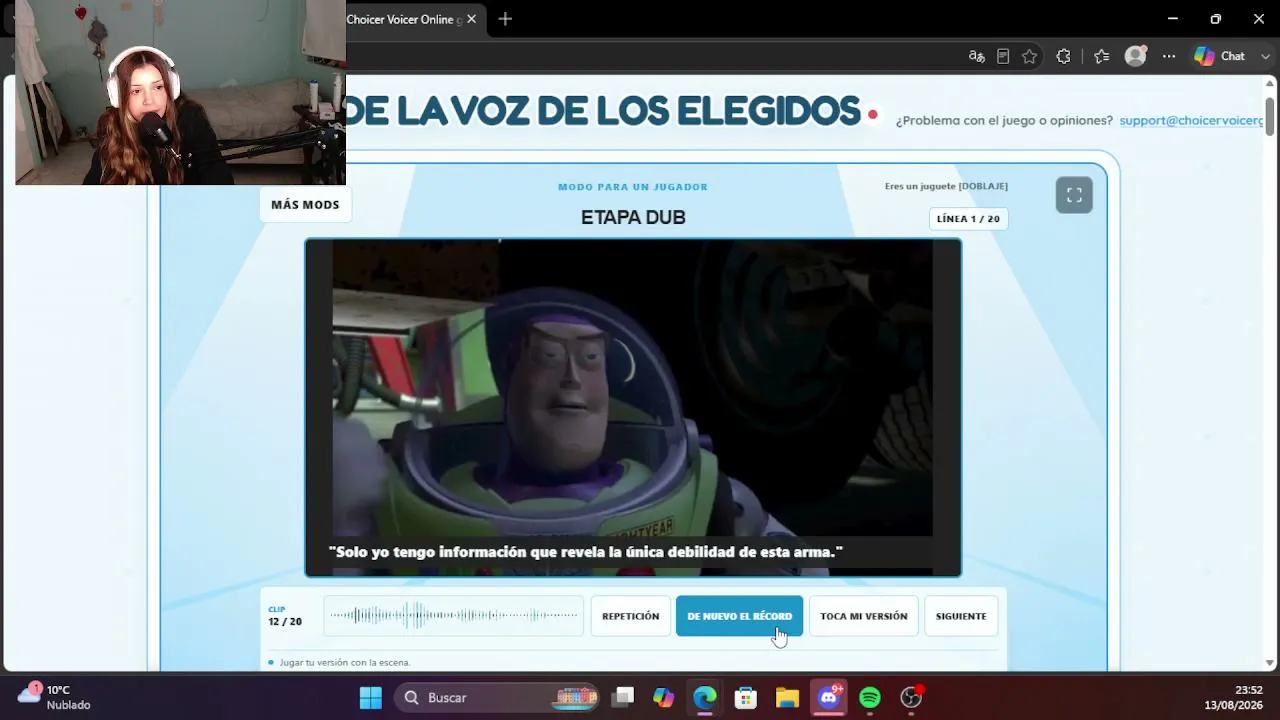
Task: Open Spotify from the taskbar
Action: 869,697
